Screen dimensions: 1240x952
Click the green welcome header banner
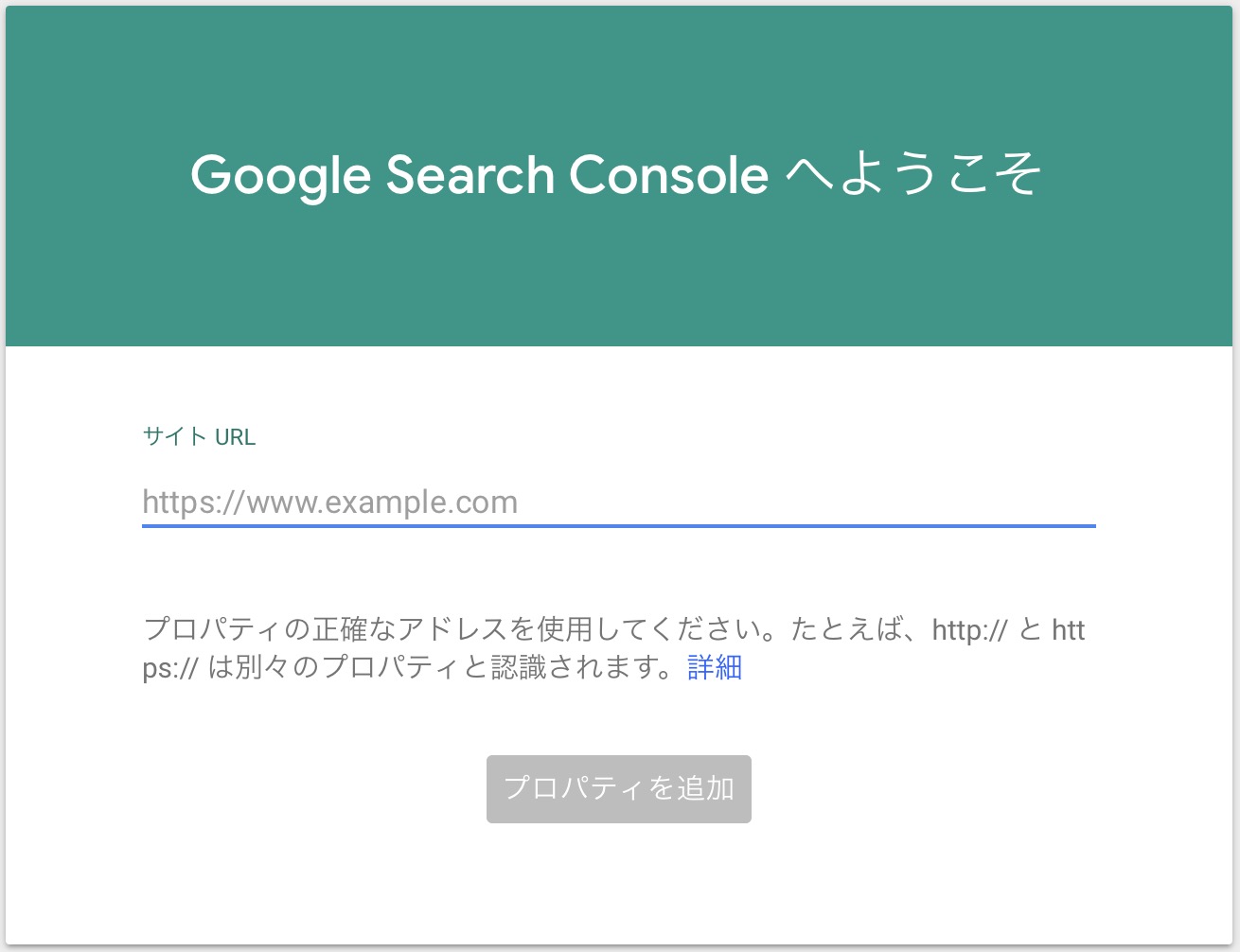(x=619, y=176)
